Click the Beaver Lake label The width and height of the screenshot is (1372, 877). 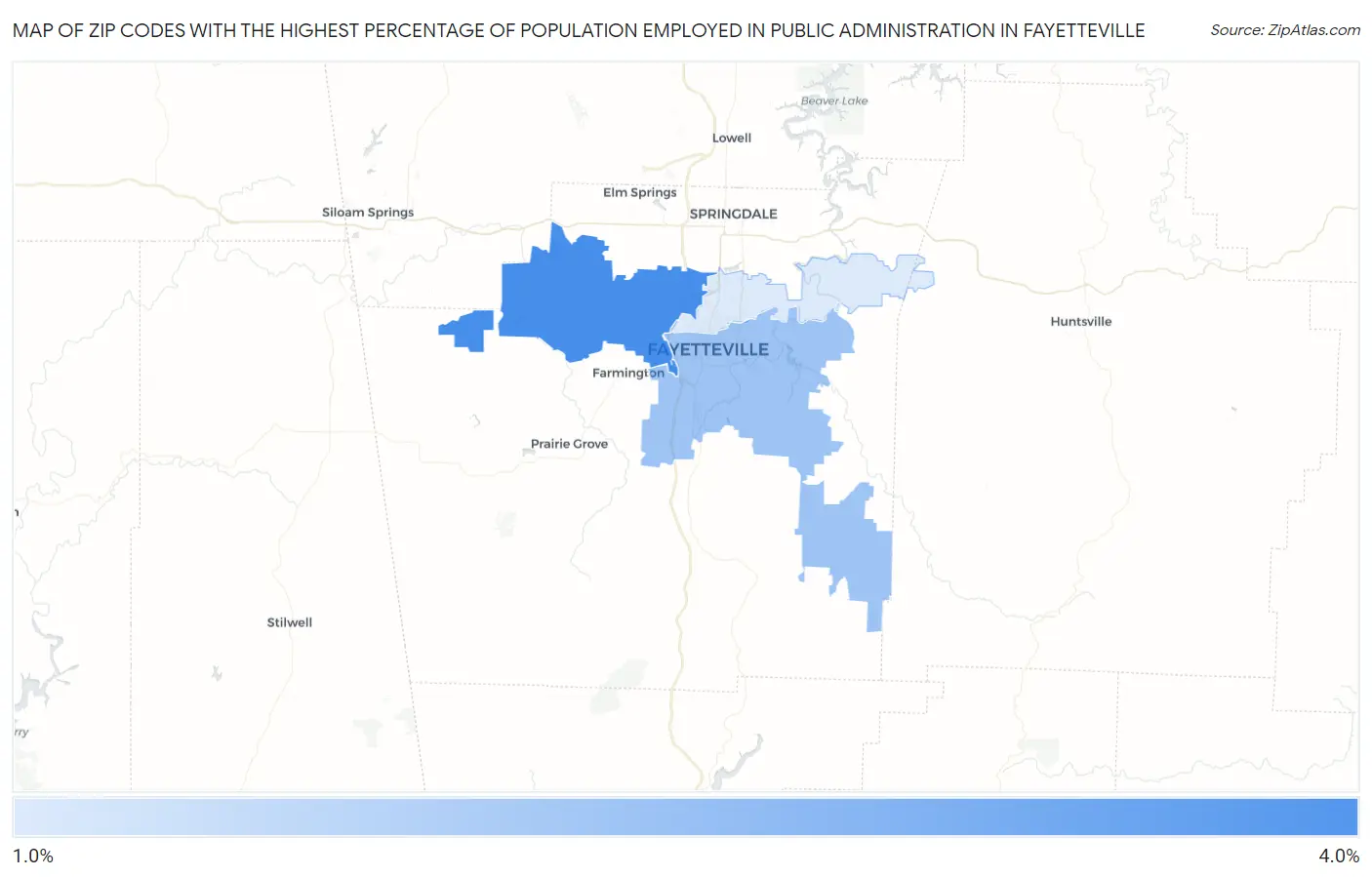coord(833,100)
